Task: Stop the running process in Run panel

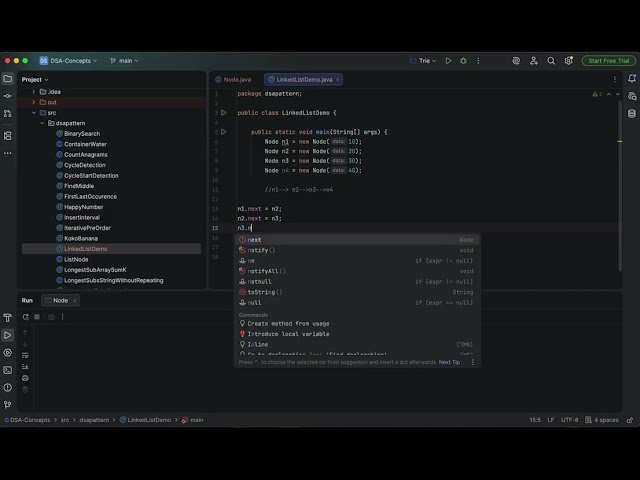Action: coord(37,317)
